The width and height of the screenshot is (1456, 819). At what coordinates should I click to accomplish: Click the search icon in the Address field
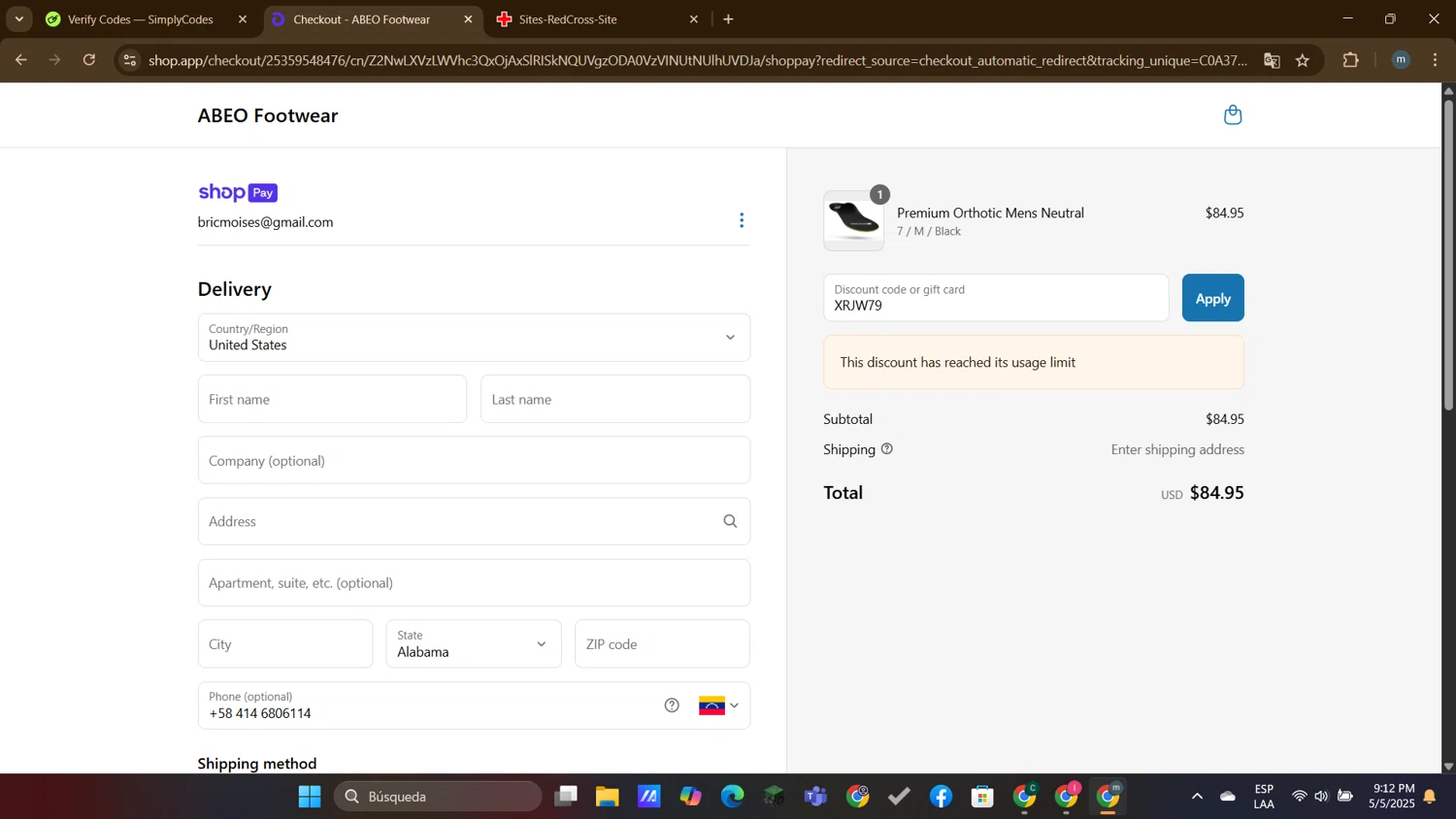tap(730, 521)
